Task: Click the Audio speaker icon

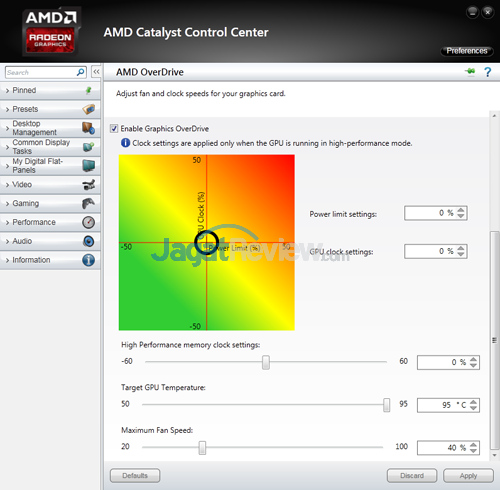Action: tap(89, 241)
